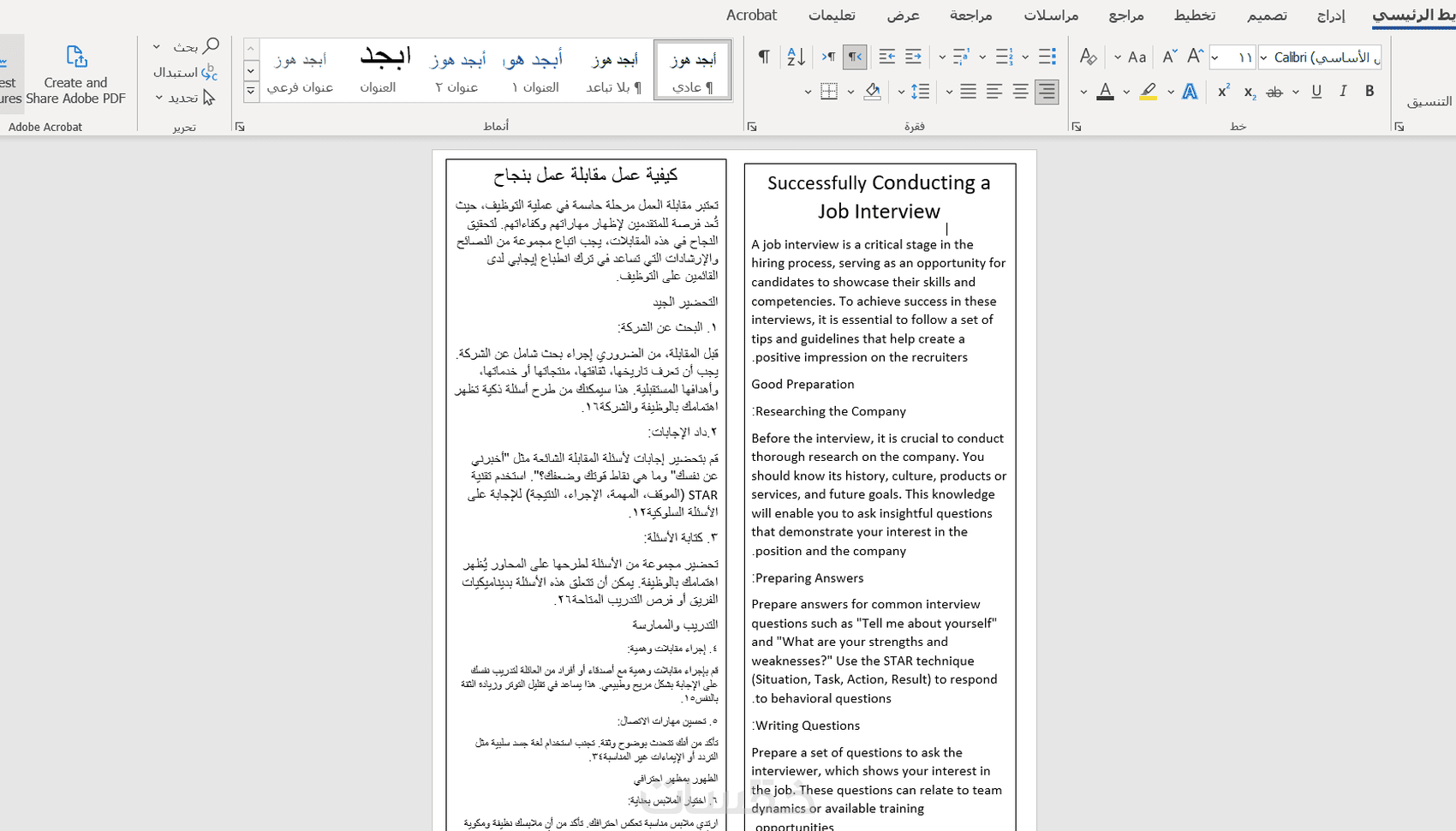The width and height of the screenshot is (1456, 831).
Task: Shrink the font size by one step
Action: 1169,57
